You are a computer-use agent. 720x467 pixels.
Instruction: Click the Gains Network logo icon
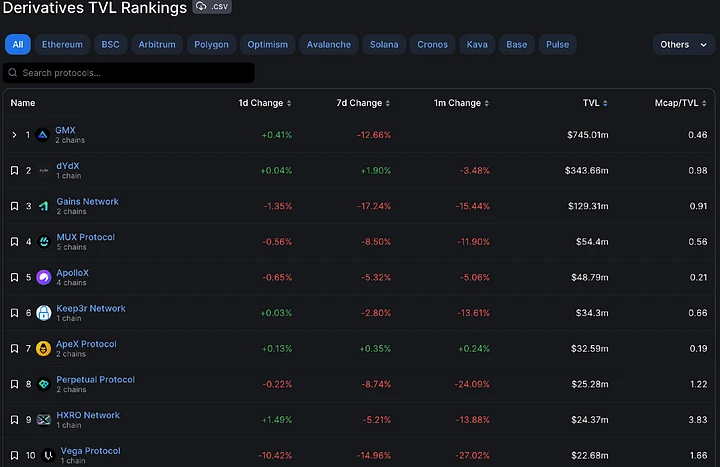(44, 206)
